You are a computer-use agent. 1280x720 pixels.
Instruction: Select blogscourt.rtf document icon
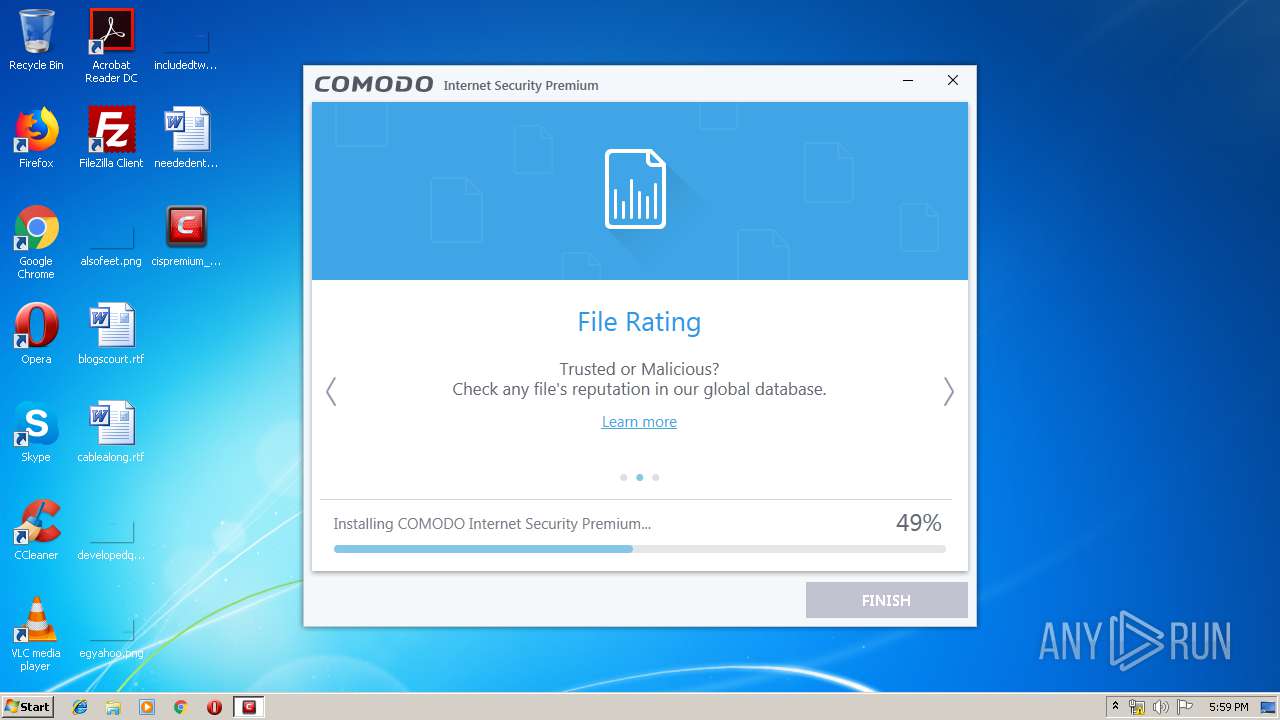[x=111, y=334]
